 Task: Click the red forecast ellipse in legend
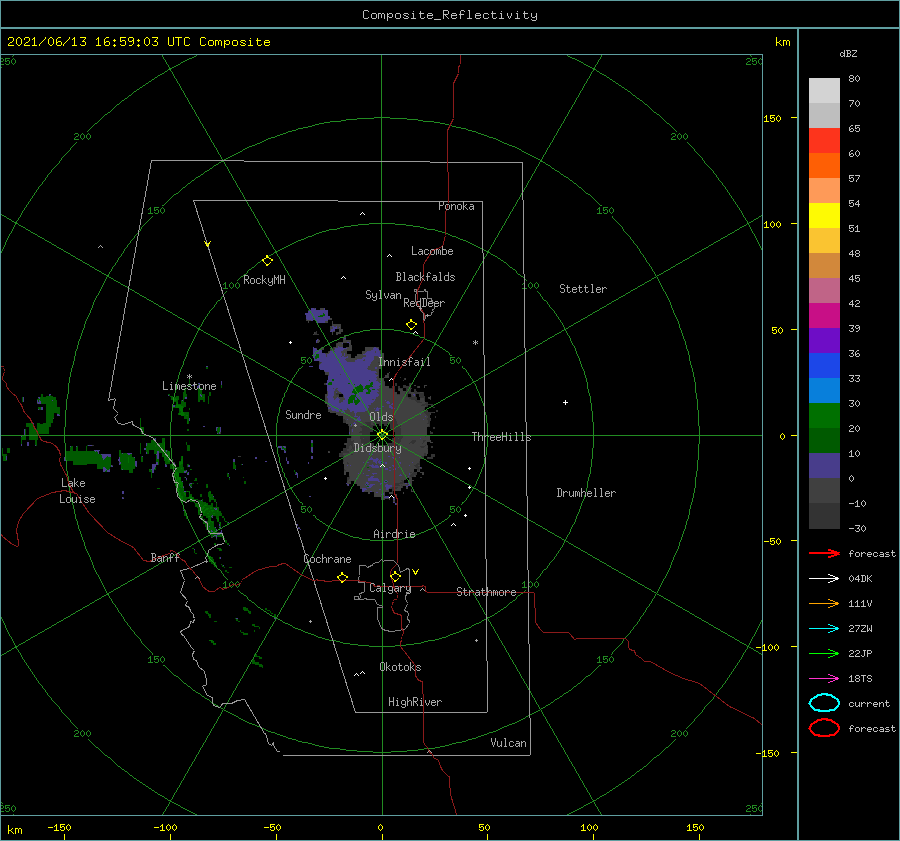[824, 728]
